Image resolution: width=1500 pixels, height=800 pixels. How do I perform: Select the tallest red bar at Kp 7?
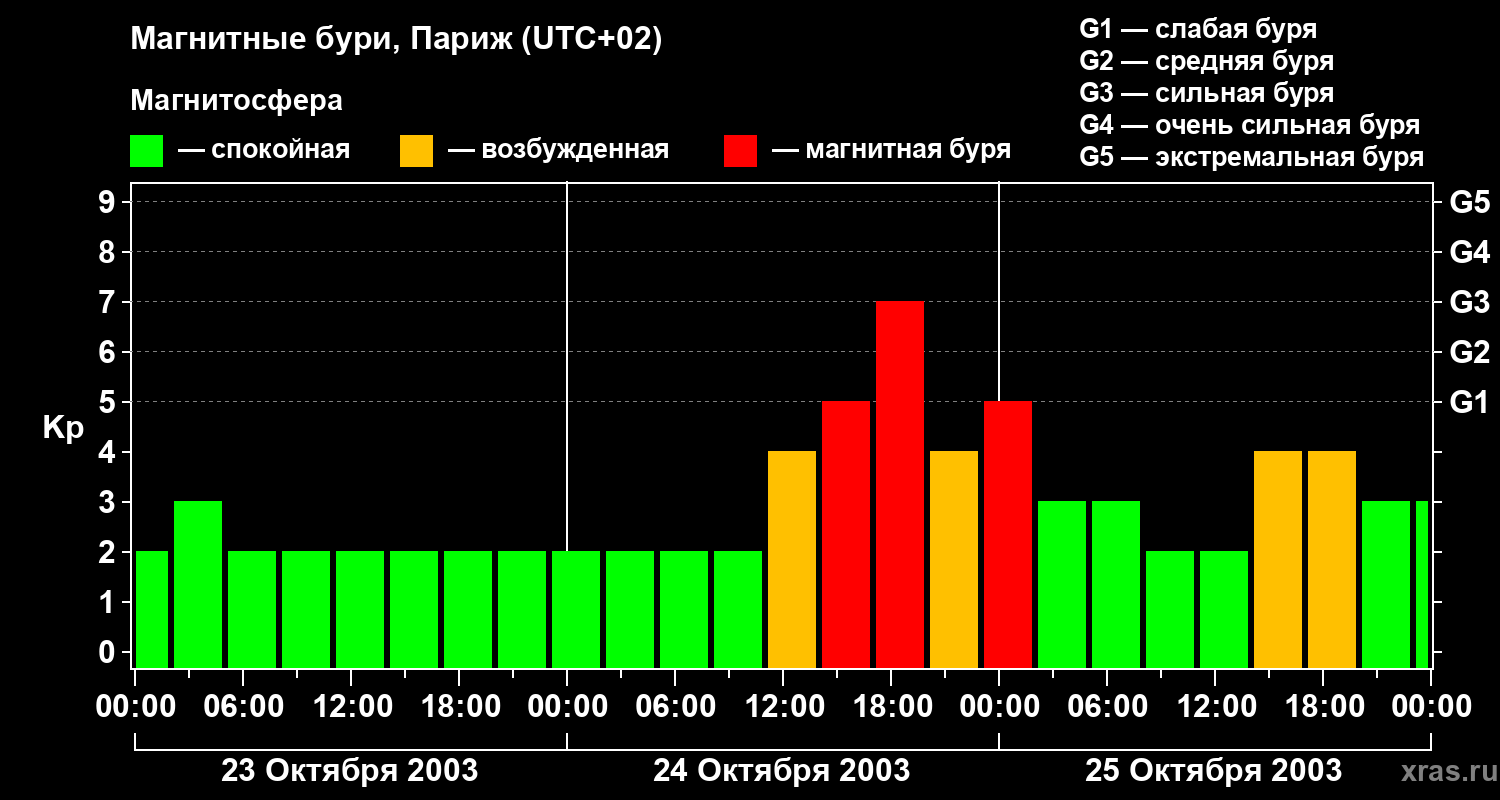[899, 484]
